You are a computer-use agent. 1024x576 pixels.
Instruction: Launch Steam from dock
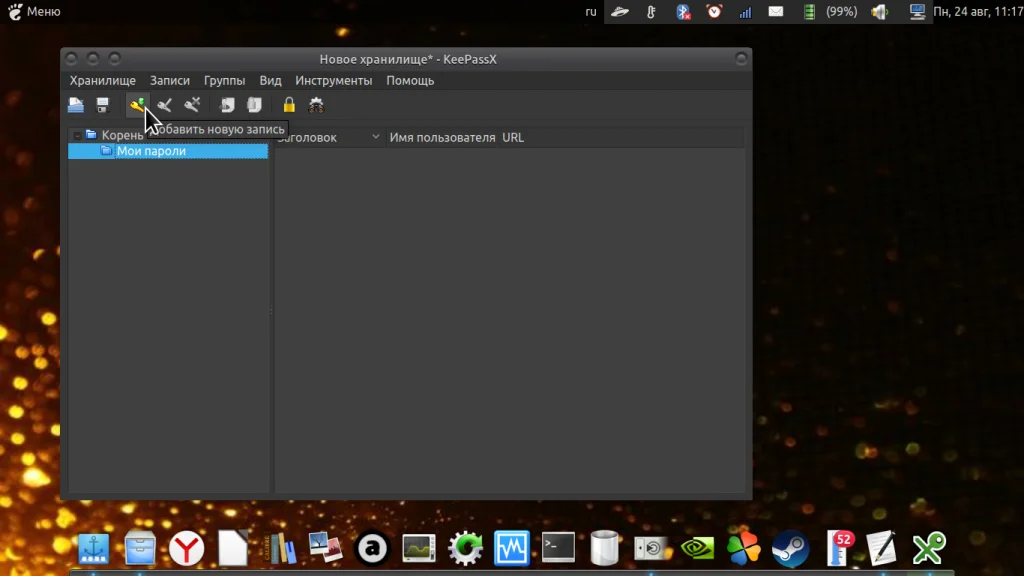(790, 548)
